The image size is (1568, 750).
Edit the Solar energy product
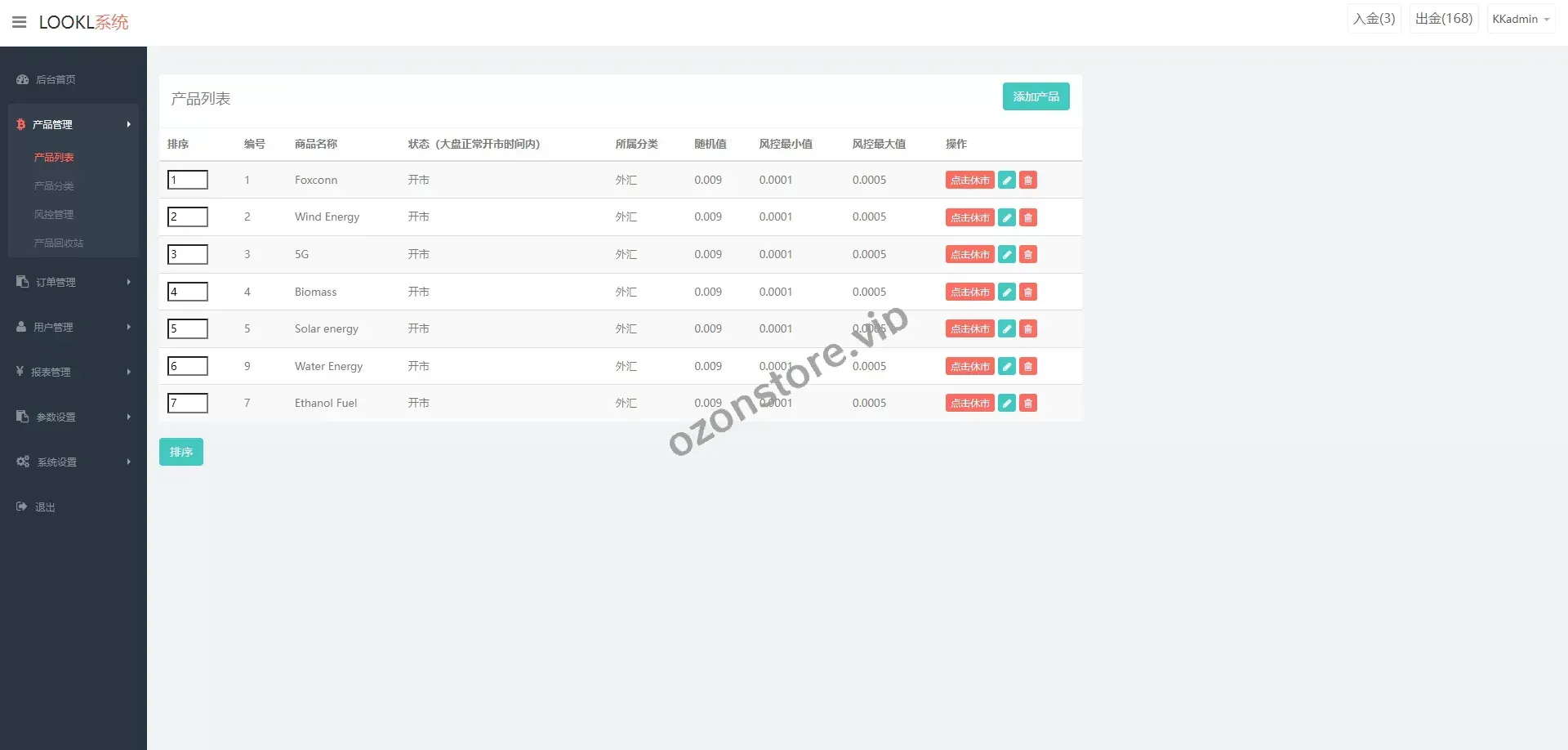1007,329
